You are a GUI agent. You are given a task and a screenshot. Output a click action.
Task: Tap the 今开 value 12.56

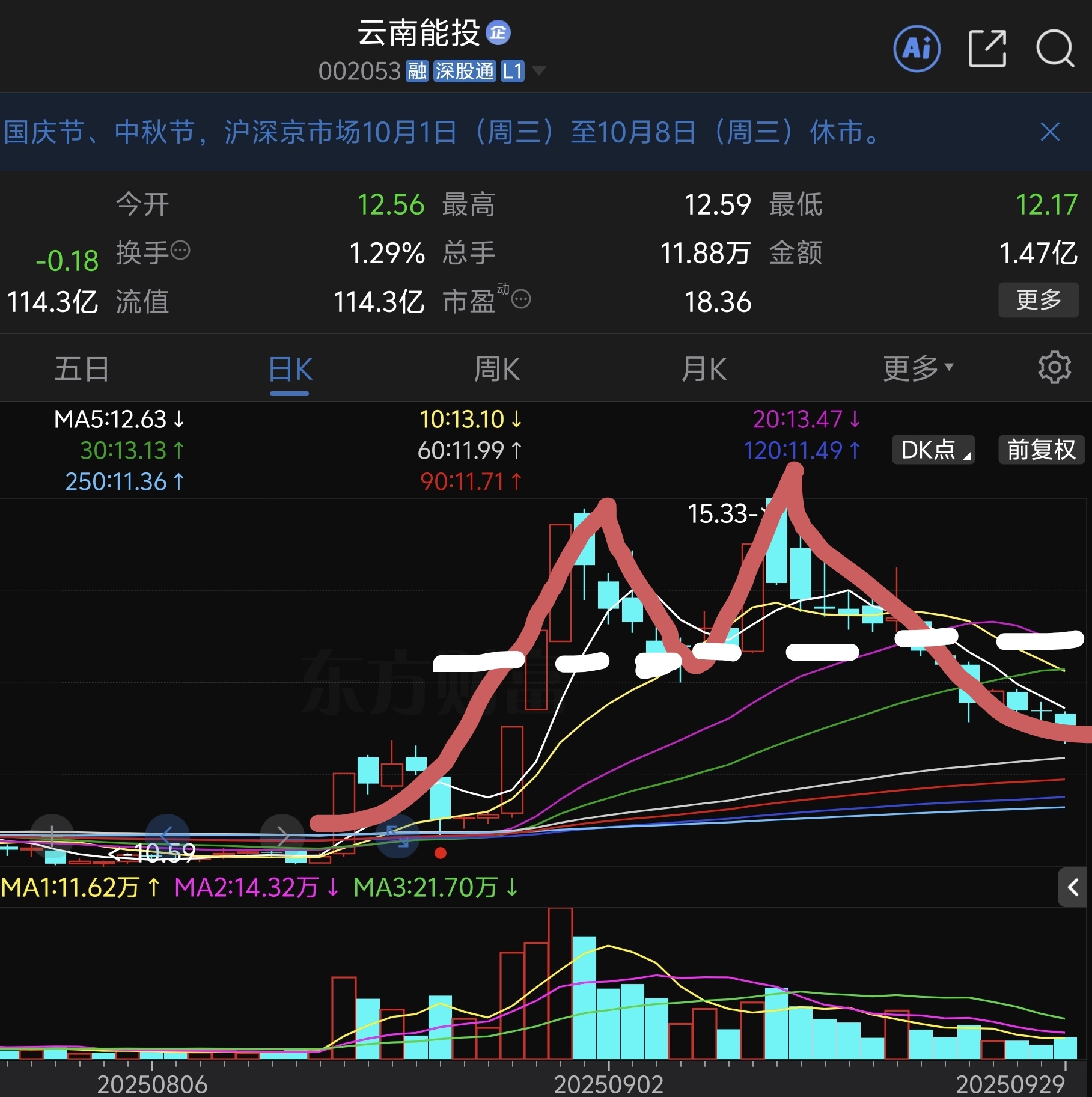[391, 204]
